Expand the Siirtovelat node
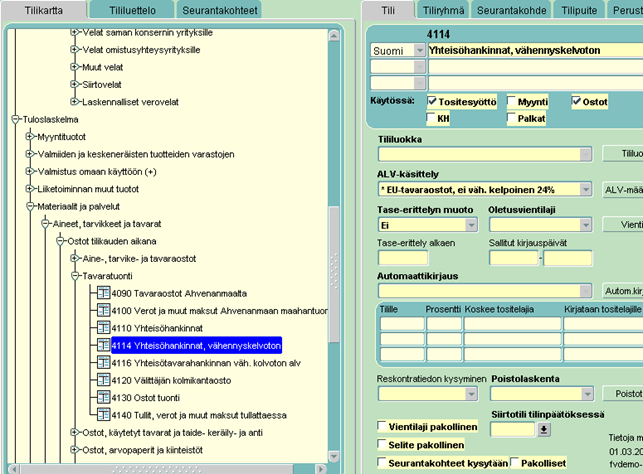The width and height of the screenshot is (643, 474). 74,84
